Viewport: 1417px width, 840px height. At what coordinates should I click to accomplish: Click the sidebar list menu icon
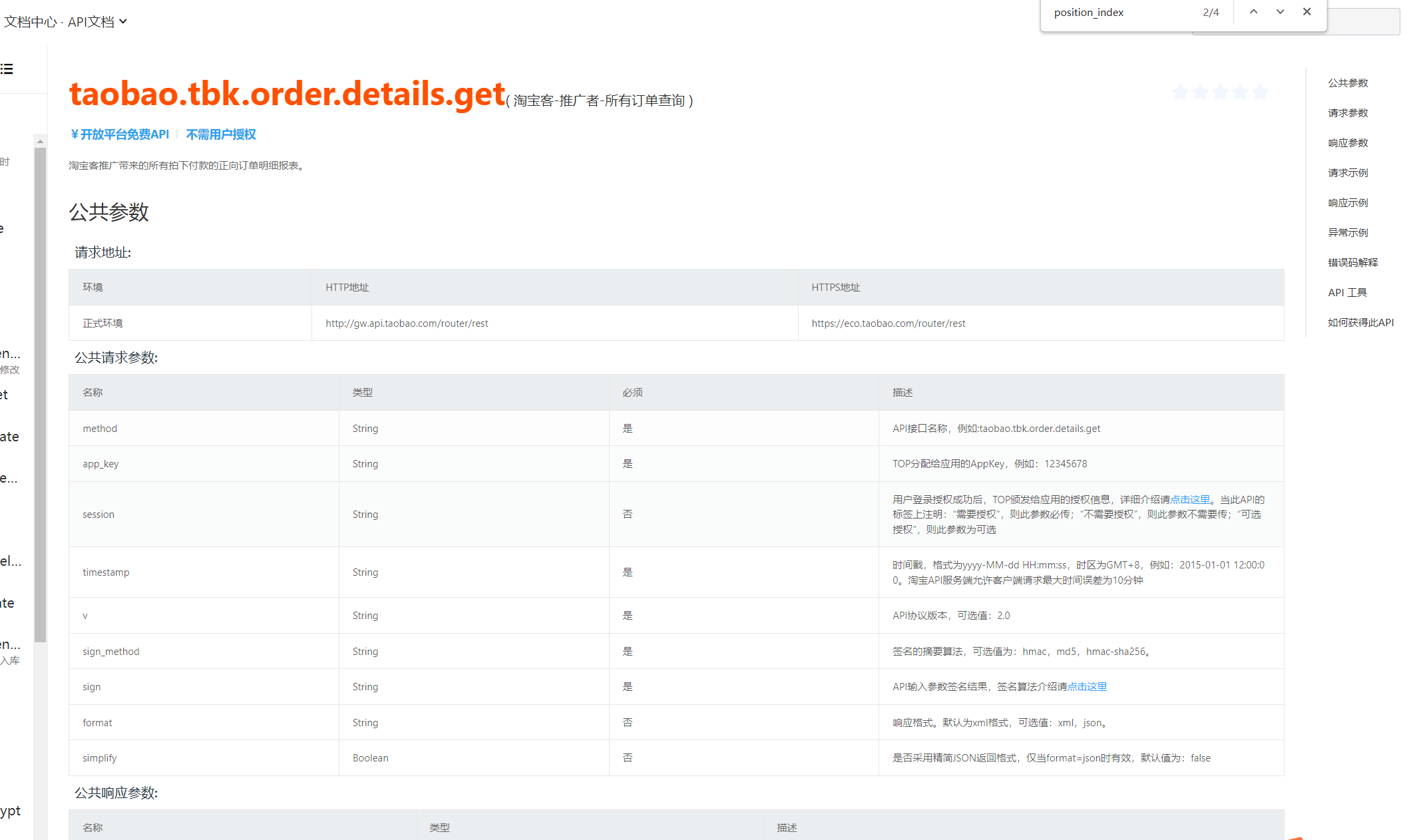tap(7, 69)
